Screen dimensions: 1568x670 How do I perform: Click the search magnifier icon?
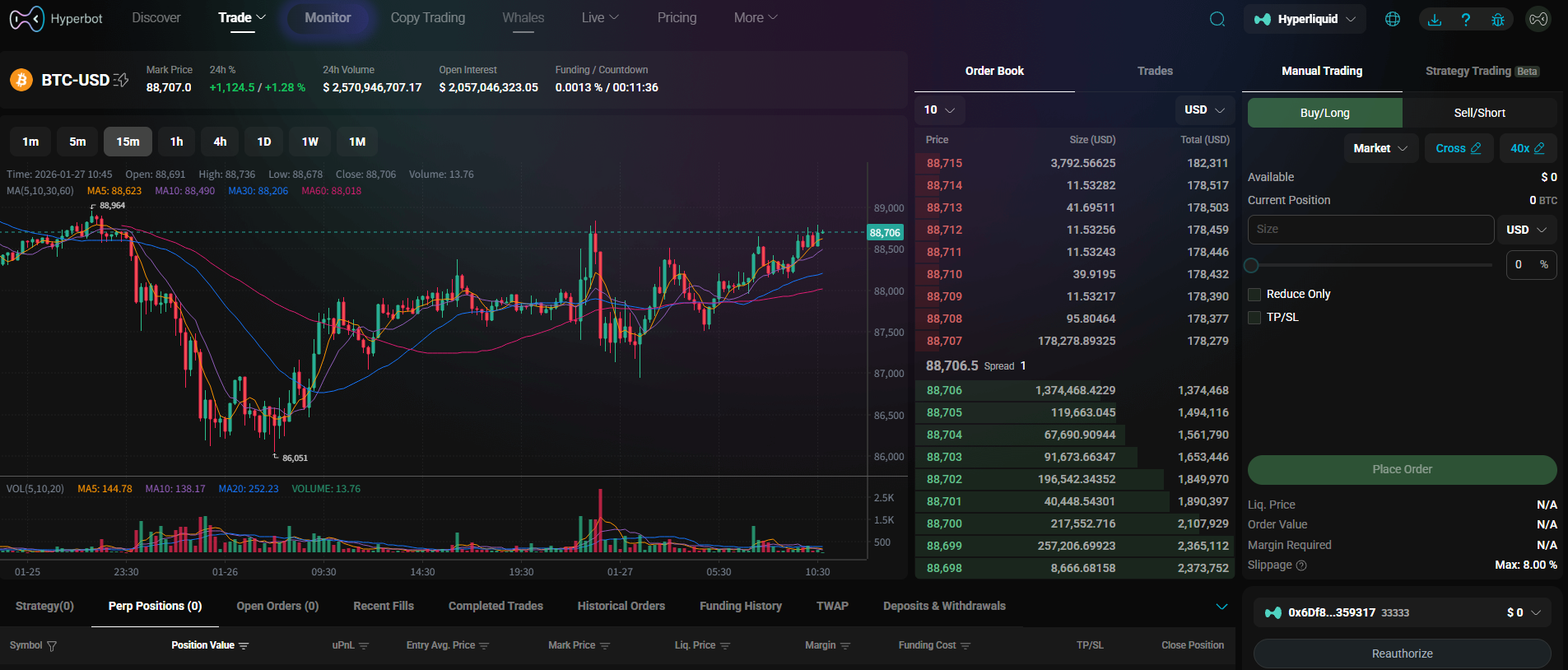(1217, 19)
